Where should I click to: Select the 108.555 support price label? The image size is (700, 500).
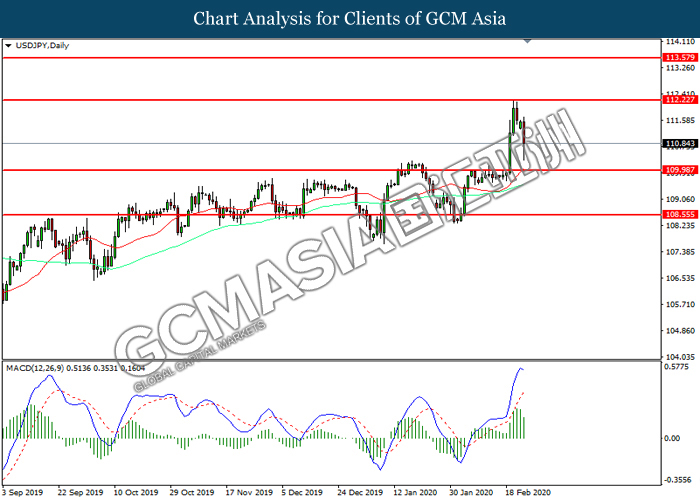680,215
